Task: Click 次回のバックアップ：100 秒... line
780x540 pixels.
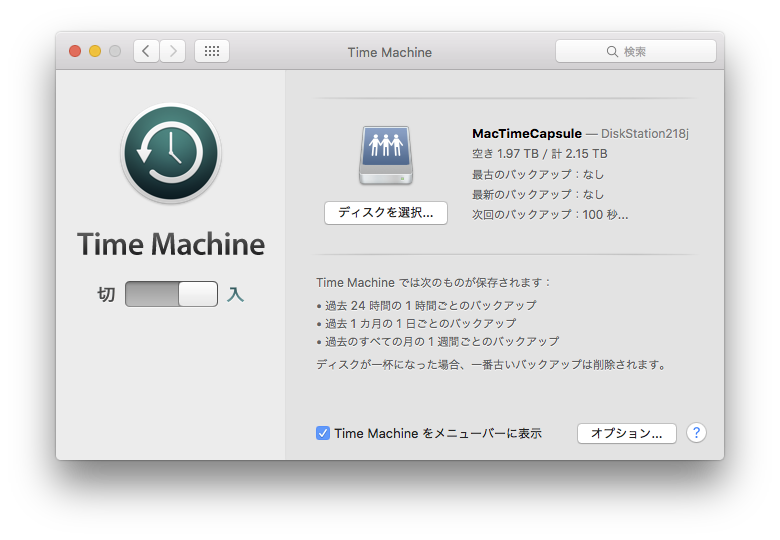Action: (x=550, y=215)
